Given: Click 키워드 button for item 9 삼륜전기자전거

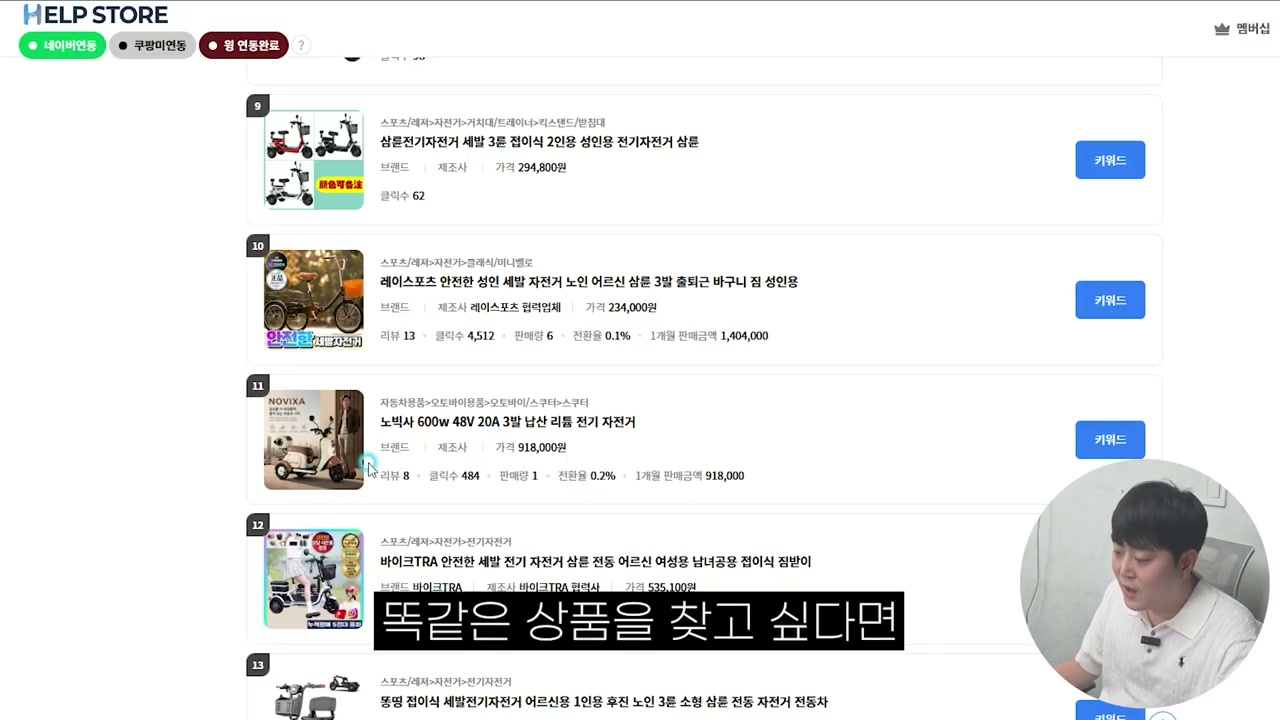Looking at the screenshot, I should (1110, 160).
